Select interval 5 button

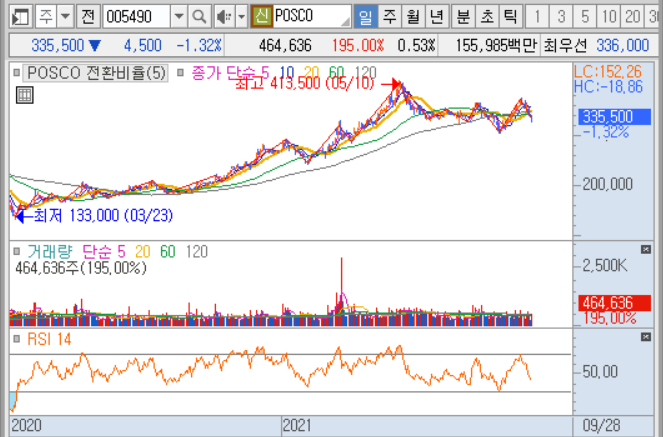(x=584, y=17)
